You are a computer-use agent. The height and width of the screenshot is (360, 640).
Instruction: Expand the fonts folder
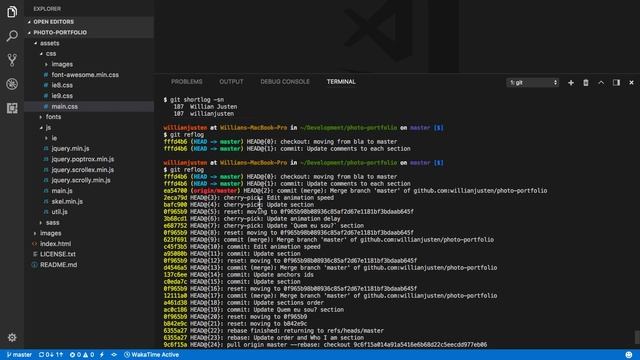coord(89,117)
